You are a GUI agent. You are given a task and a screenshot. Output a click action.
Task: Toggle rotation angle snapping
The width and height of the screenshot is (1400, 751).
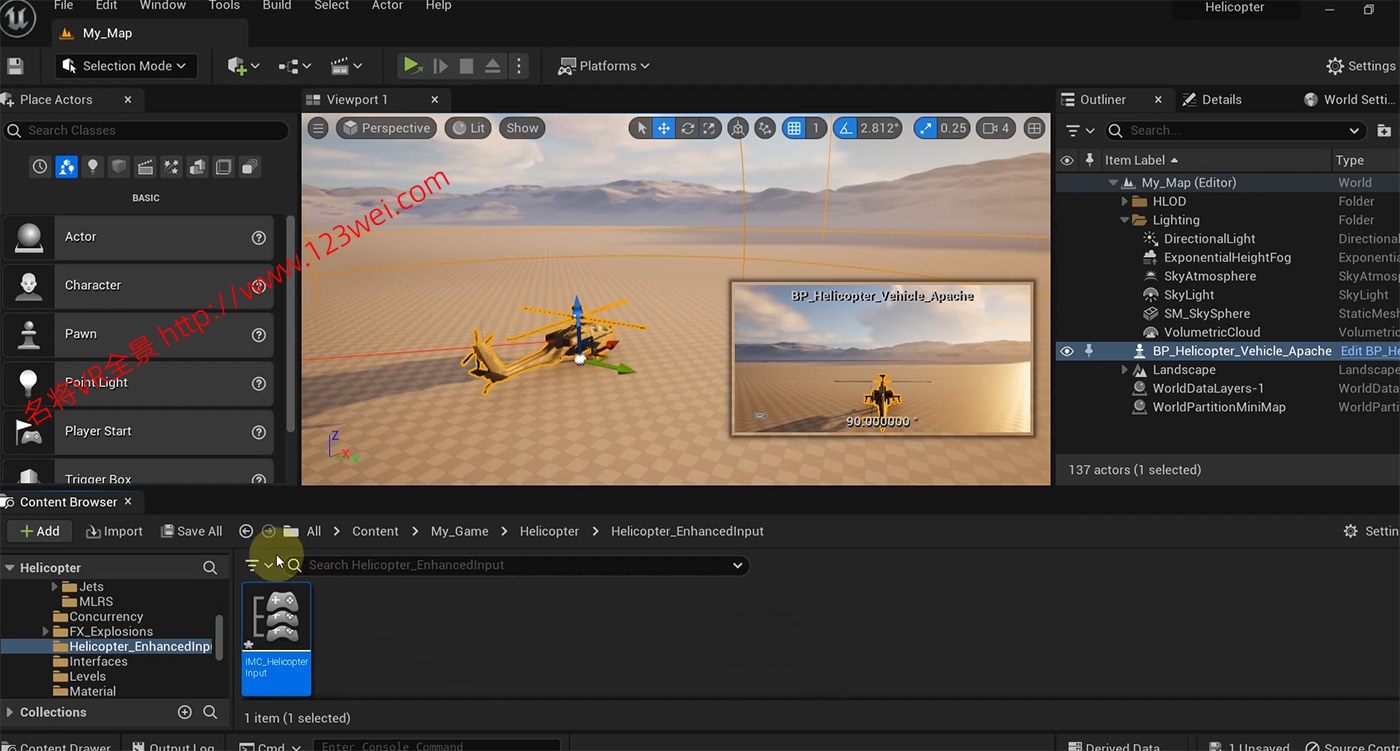coord(846,128)
